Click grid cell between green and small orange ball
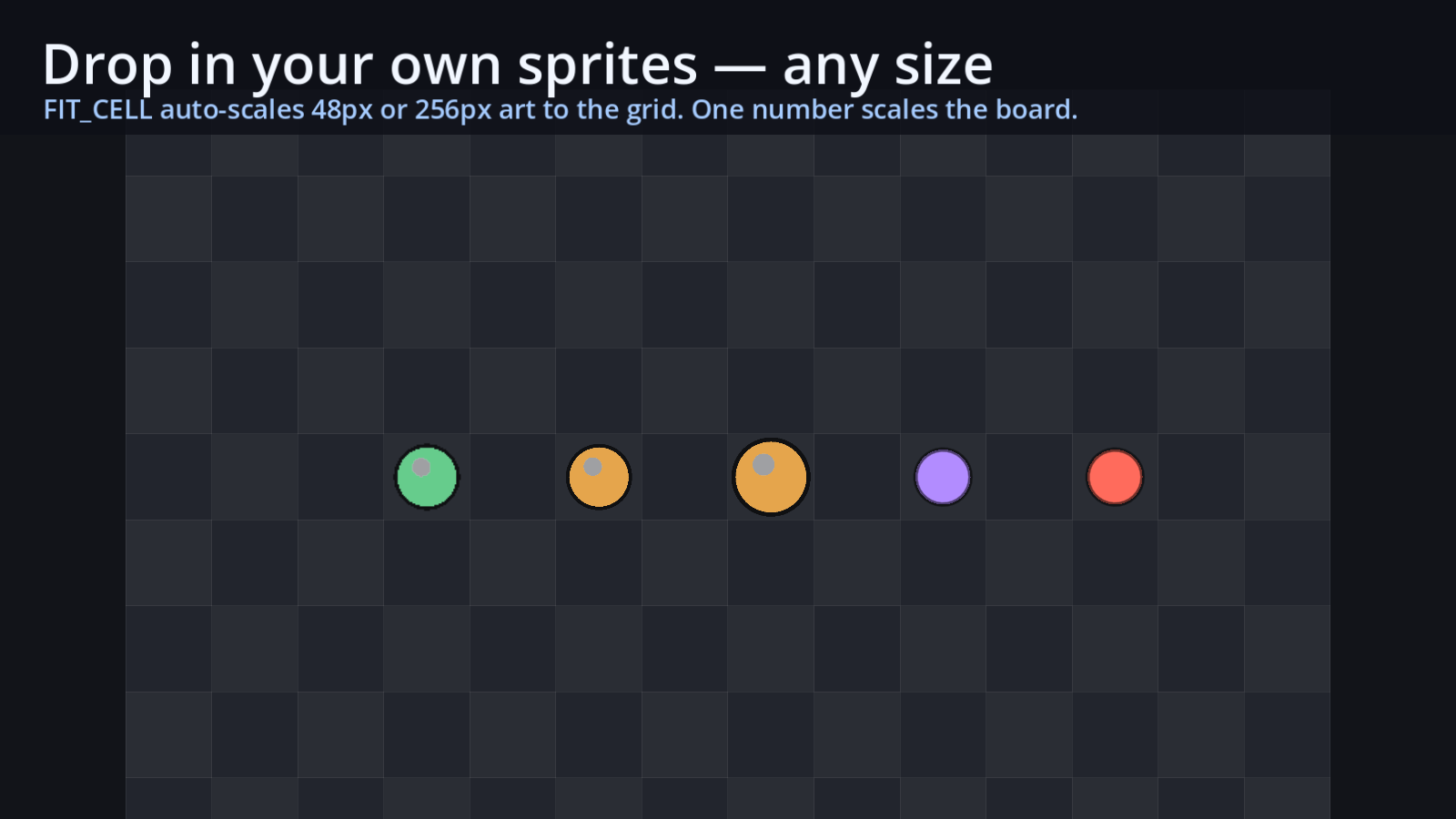Image resolution: width=1456 pixels, height=819 pixels. tap(513, 477)
